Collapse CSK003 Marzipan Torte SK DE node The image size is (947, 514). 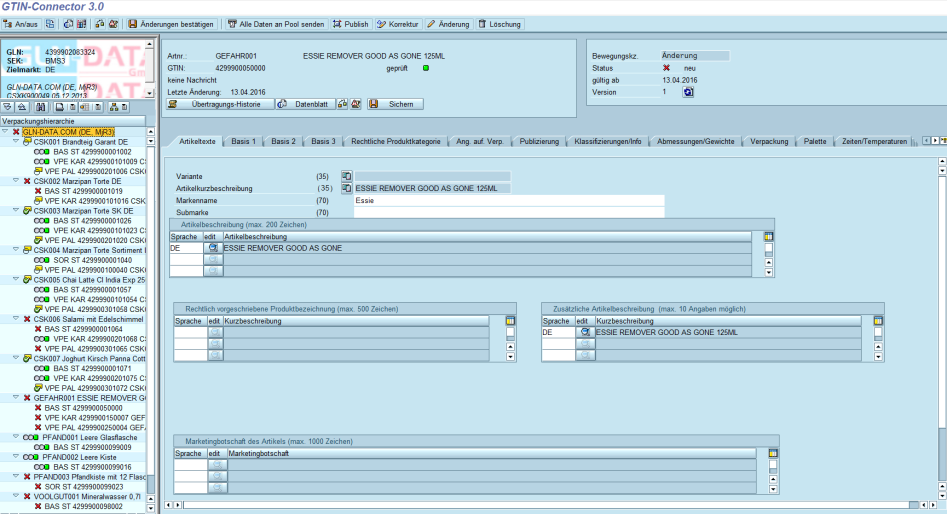(x=16, y=210)
